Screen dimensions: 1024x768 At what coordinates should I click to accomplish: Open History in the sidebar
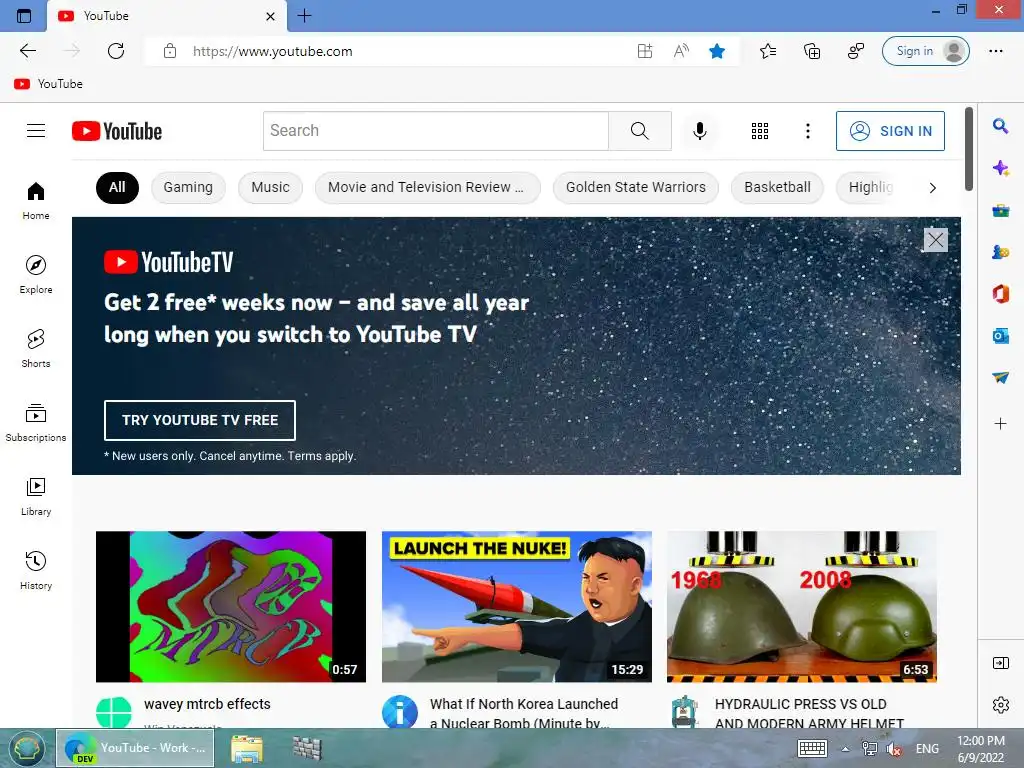(x=36, y=571)
